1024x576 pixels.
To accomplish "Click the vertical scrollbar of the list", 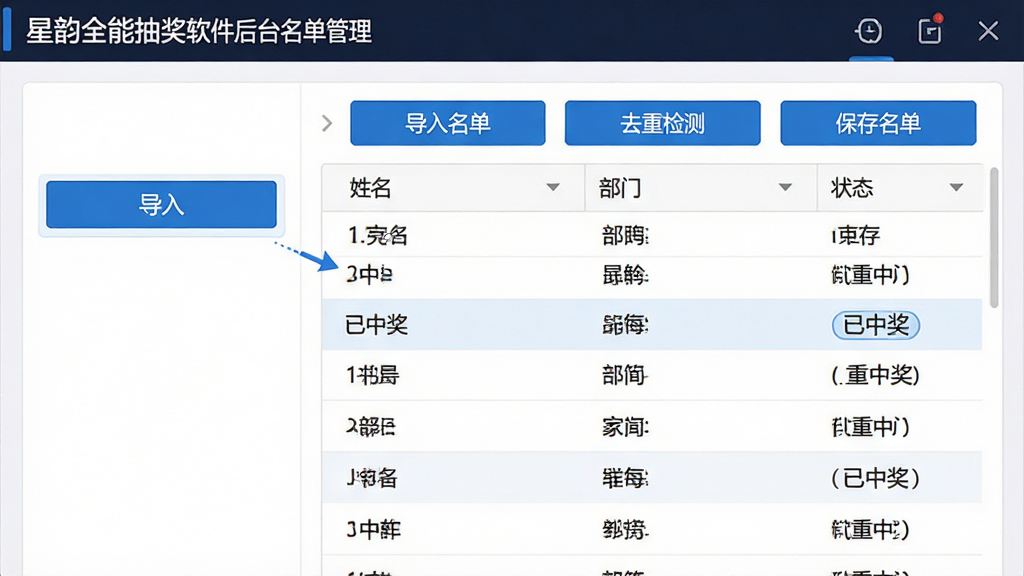I will 994,237.
